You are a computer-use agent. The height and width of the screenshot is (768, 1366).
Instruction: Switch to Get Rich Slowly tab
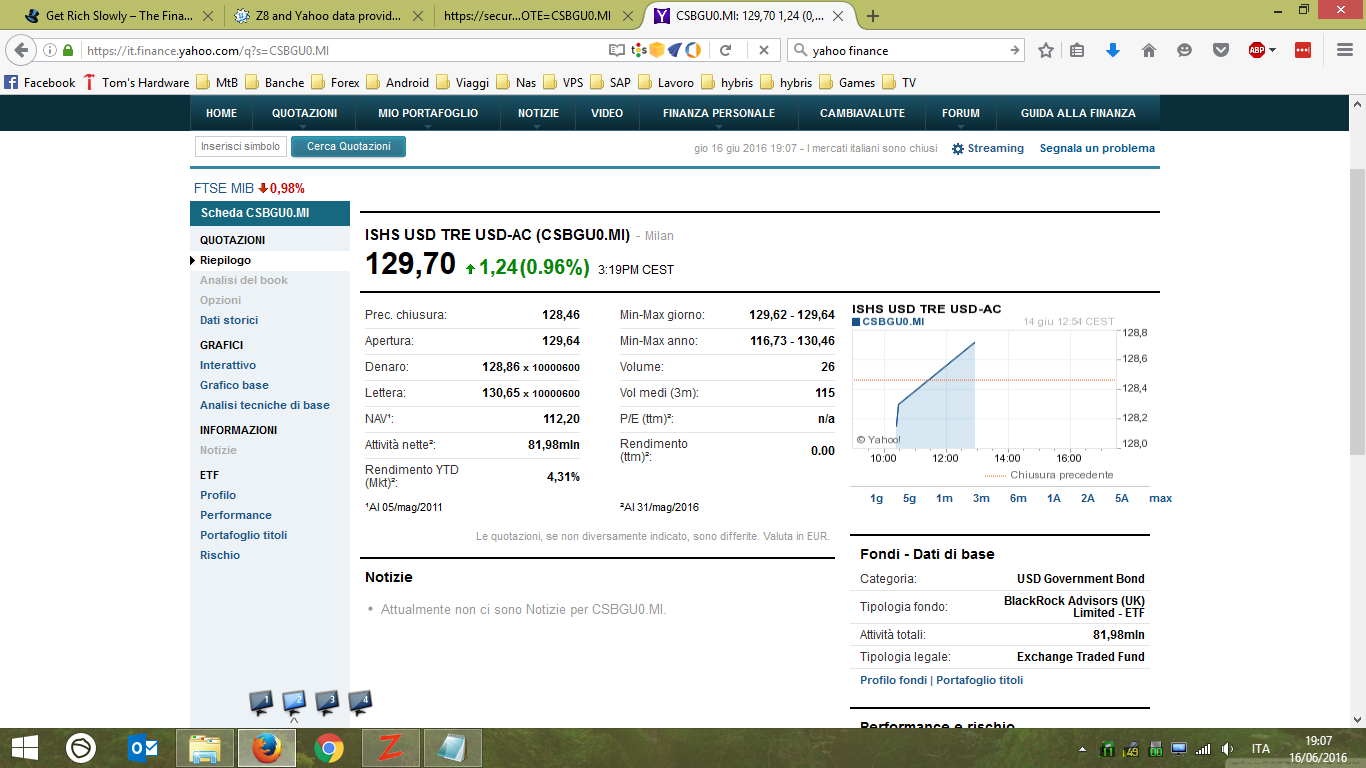[118, 16]
